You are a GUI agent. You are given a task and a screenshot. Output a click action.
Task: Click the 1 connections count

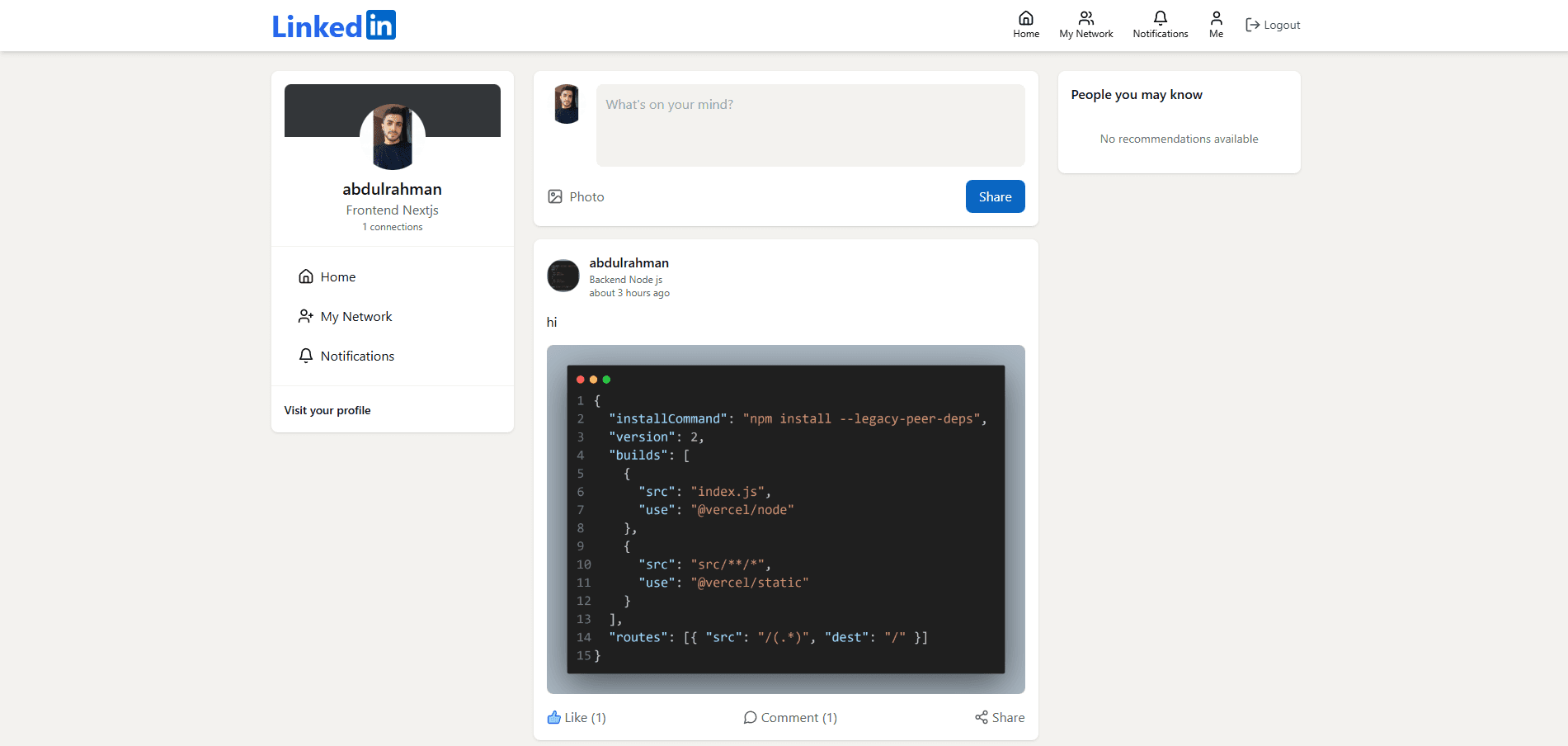pos(392,226)
